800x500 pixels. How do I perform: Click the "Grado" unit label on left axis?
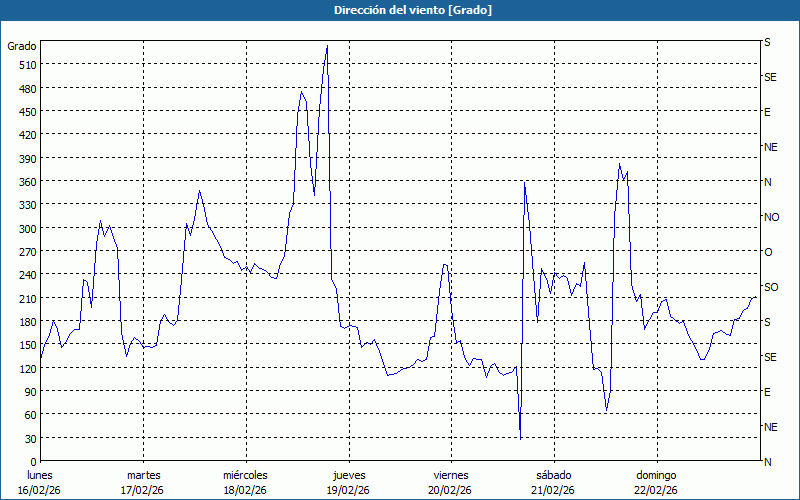22,46
